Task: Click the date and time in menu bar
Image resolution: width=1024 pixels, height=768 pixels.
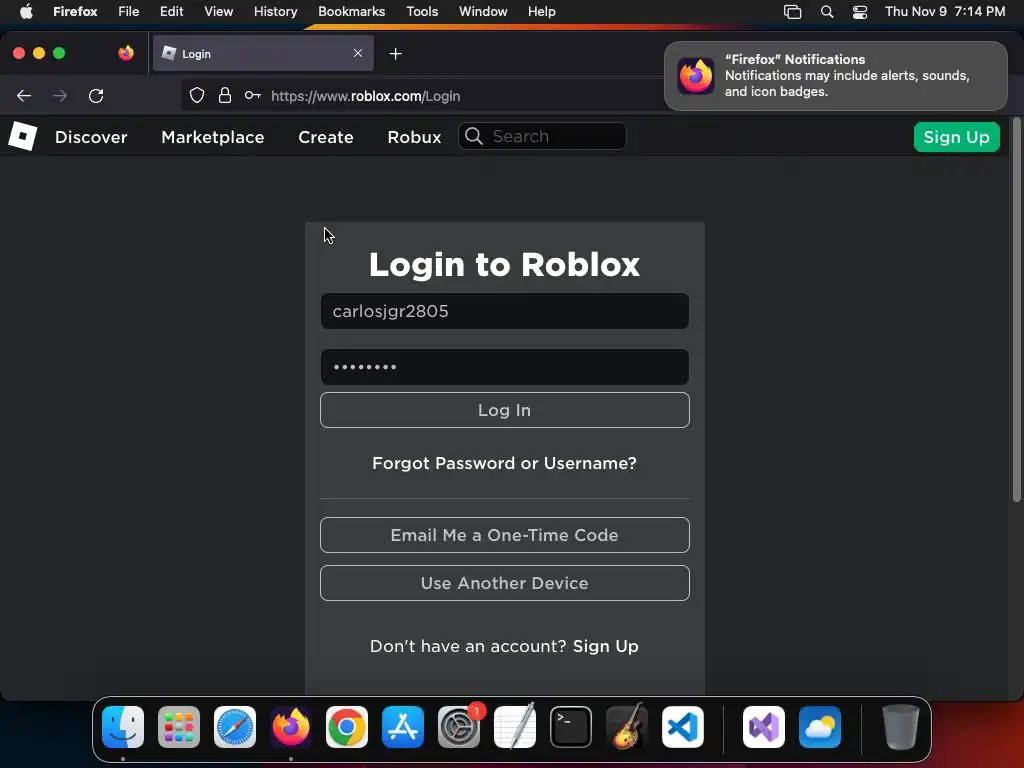Action: (x=944, y=11)
